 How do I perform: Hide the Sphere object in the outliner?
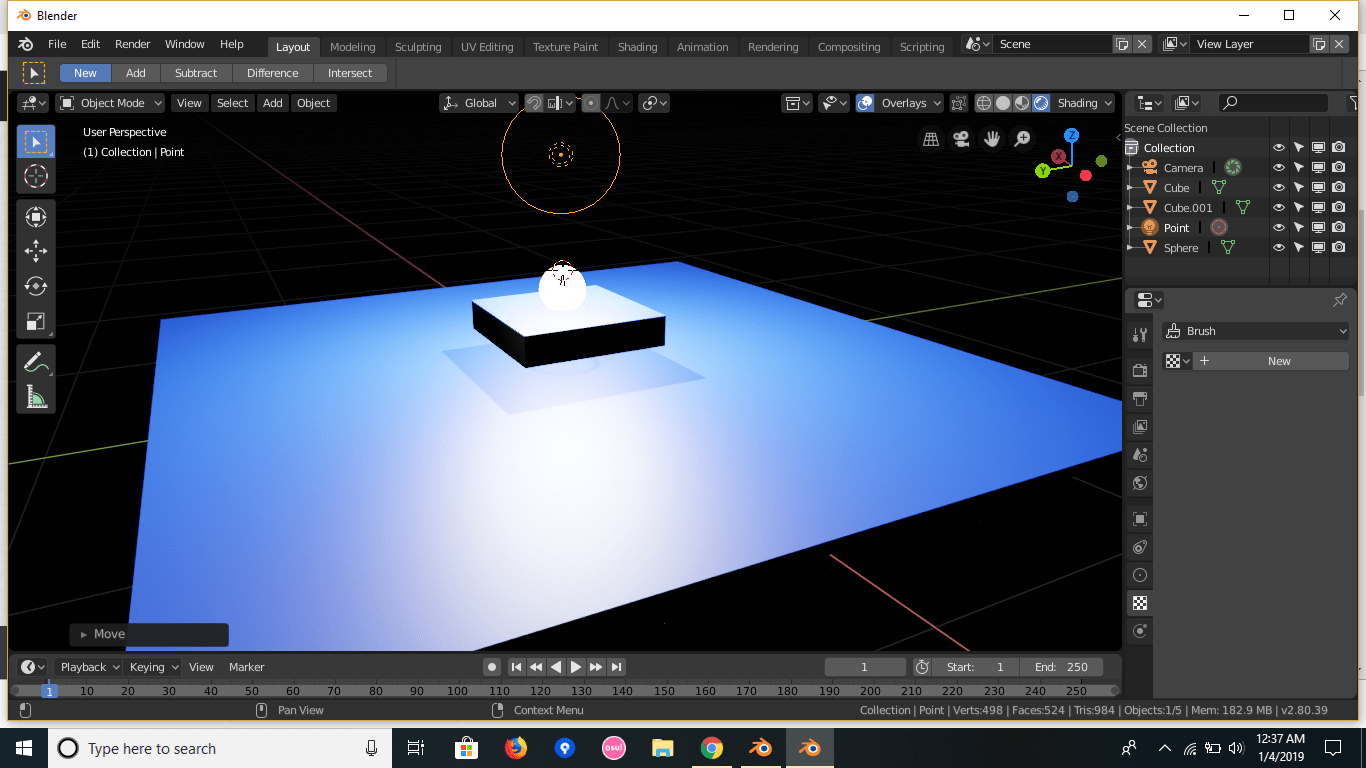[x=1279, y=247]
